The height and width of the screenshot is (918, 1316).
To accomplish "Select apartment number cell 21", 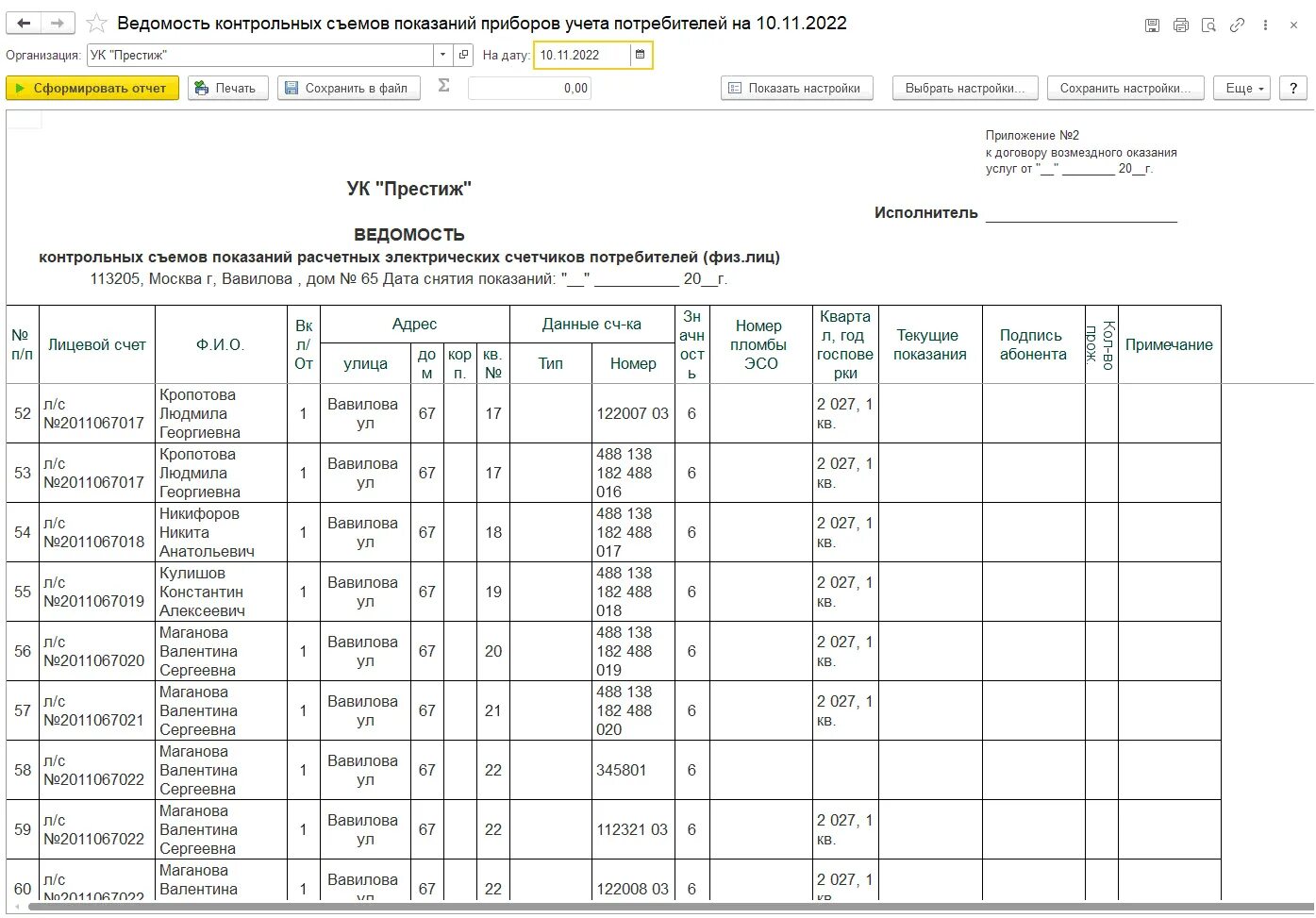I will tap(492, 710).
